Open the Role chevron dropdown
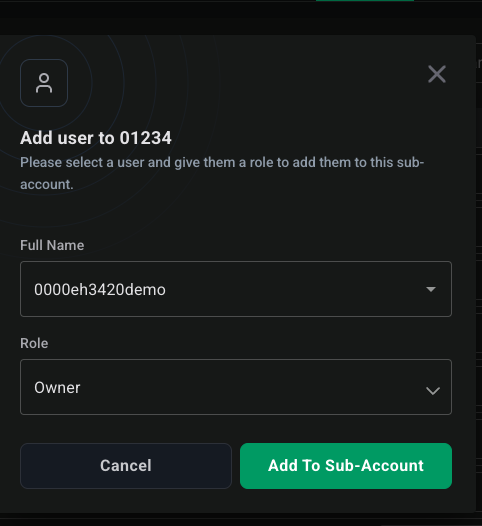This screenshot has height=526, width=482. coord(433,390)
